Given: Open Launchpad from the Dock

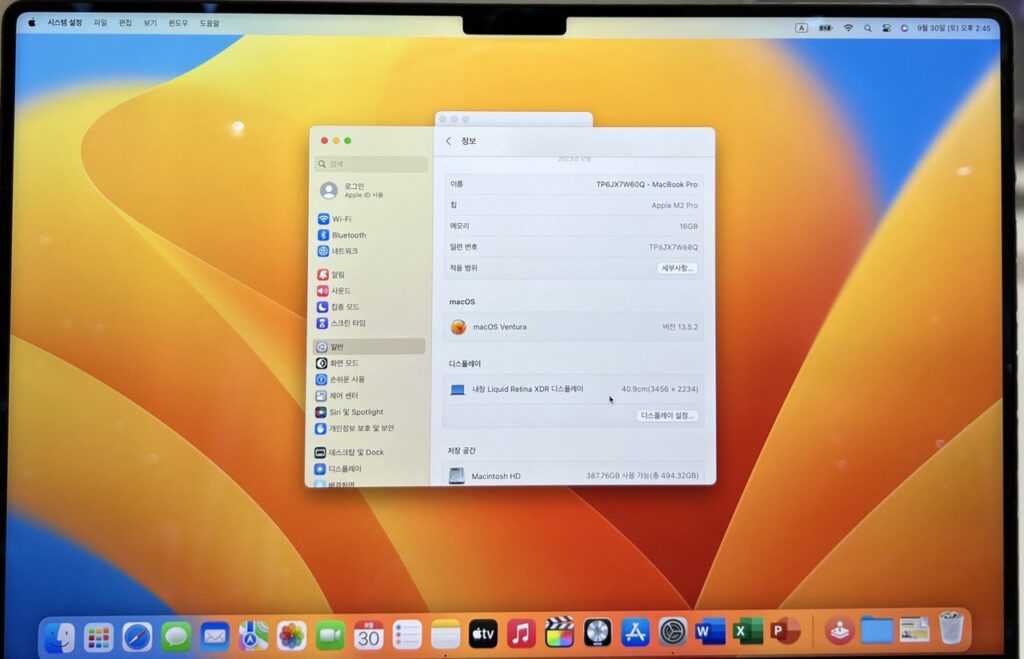Looking at the screenshot, I should click(98, 637).
